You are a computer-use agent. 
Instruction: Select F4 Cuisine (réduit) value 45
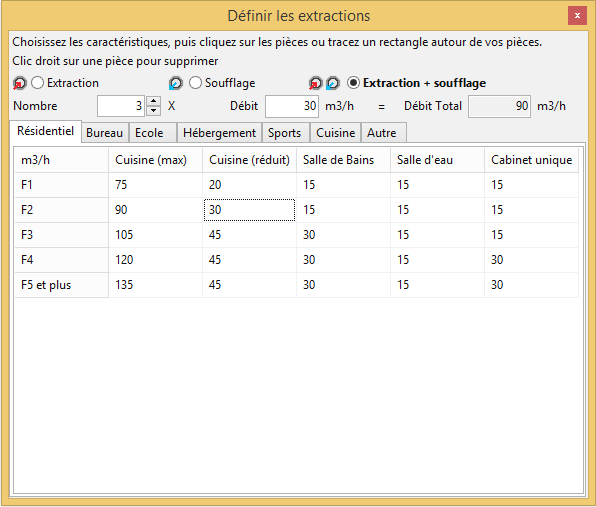coord(249,260)
